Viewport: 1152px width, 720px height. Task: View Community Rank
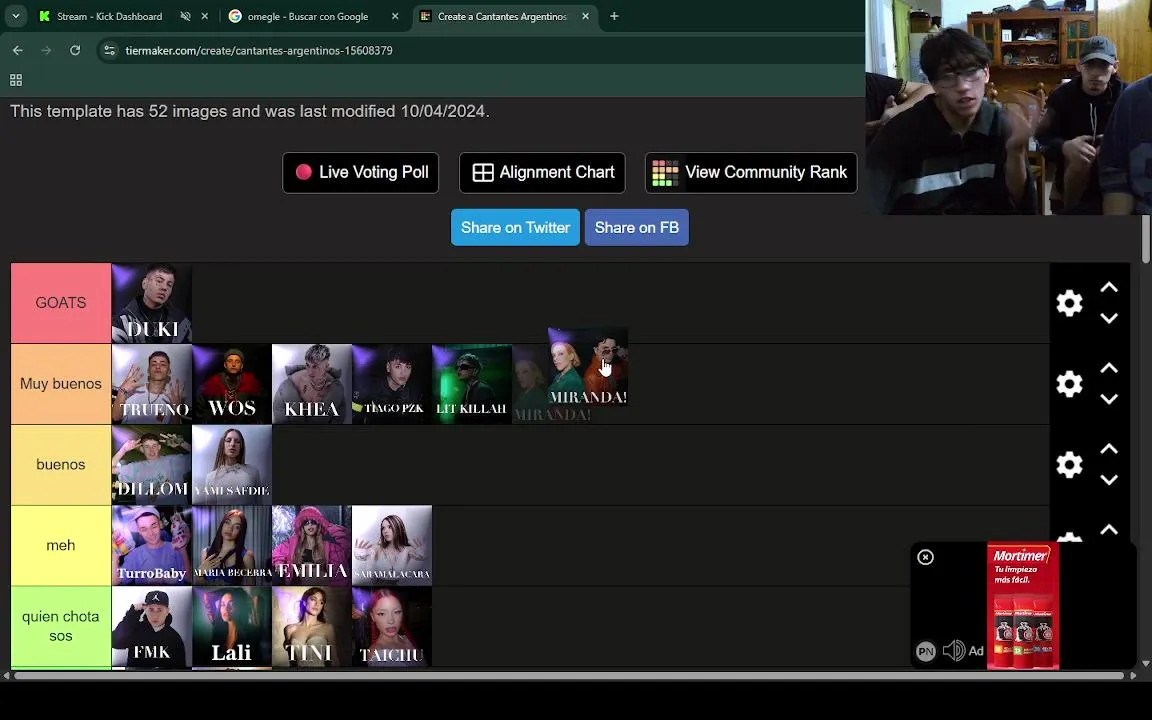[751, 173]
